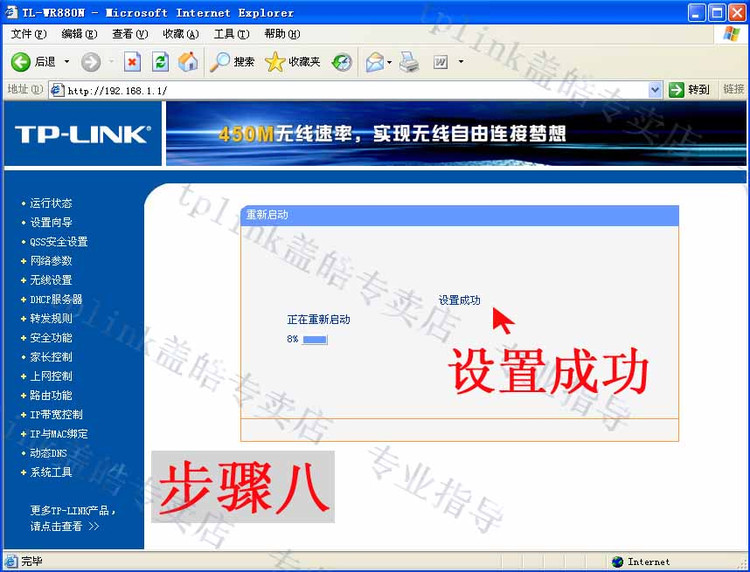Open 文件(F) menu

coord(29,34)
